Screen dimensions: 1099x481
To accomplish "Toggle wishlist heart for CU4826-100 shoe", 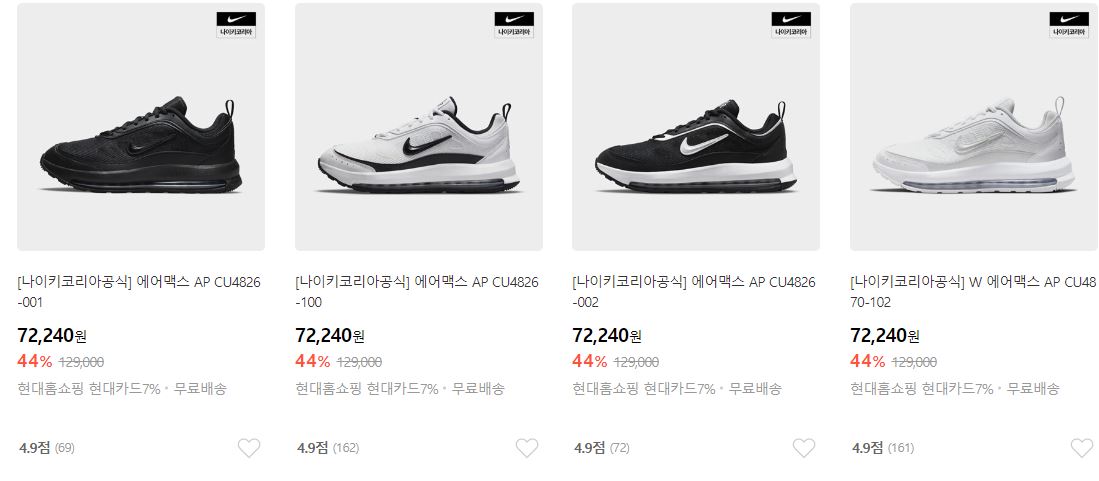I will click(x=527, y=448).
